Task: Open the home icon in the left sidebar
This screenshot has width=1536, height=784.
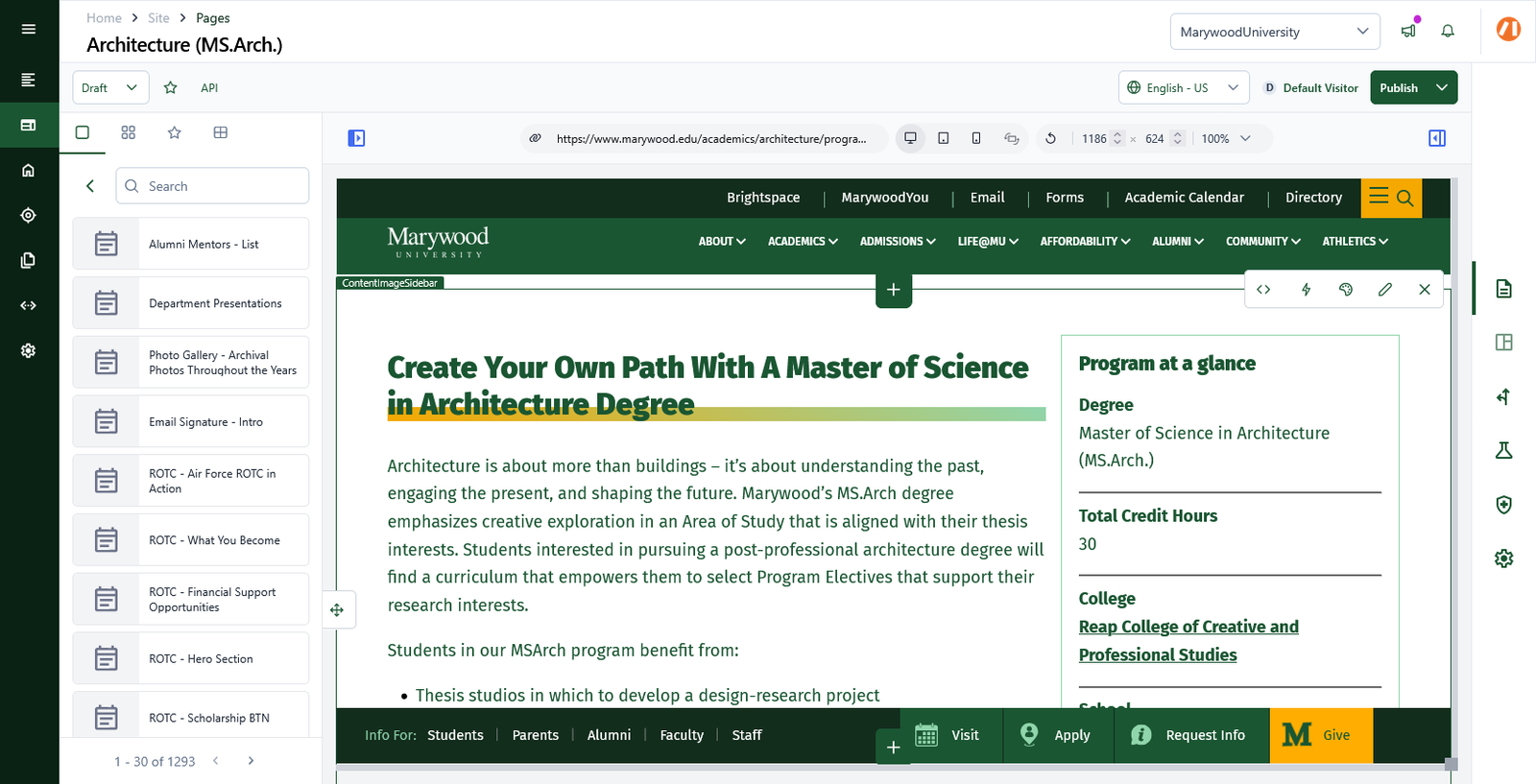Action: [x=29, y=170]
